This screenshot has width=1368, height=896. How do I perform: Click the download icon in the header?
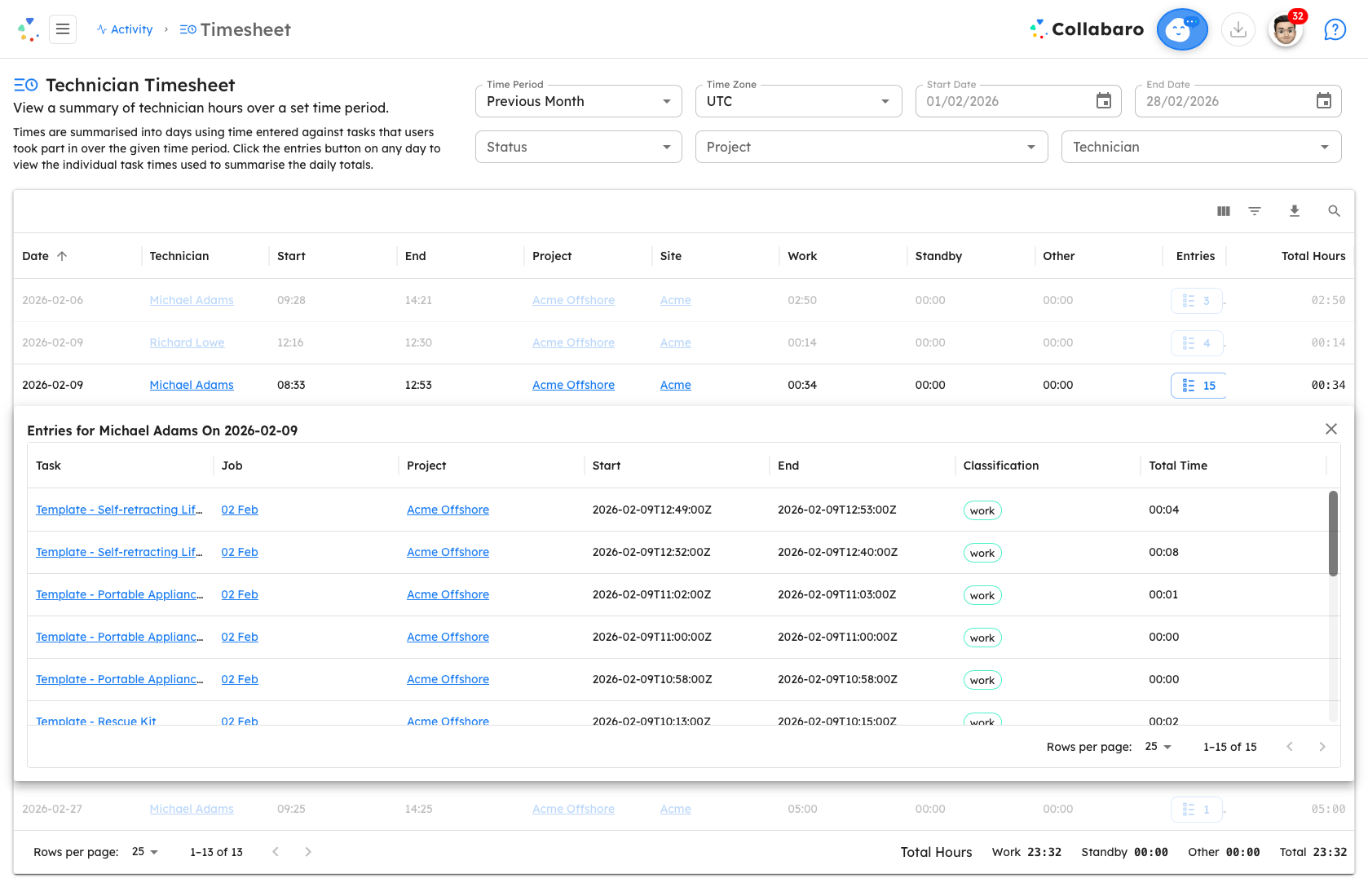1238,29
